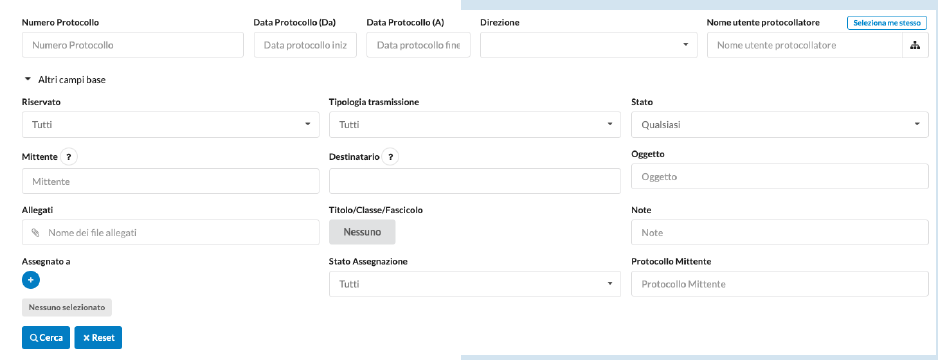Focus the Note input field
The width and height of the screenshot is (938, 360).
(x=779, y=232)
